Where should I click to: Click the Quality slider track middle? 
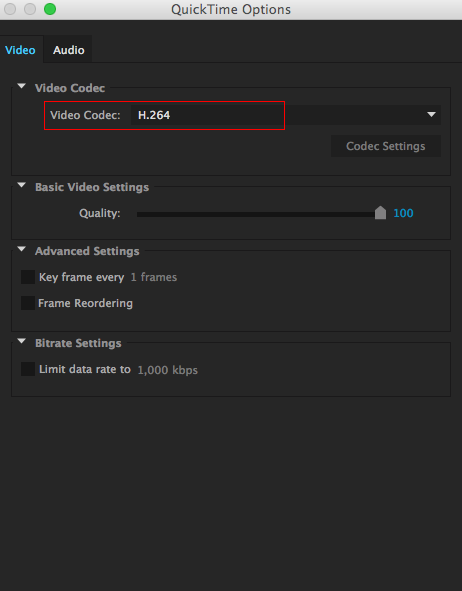(x=256, y=214)
